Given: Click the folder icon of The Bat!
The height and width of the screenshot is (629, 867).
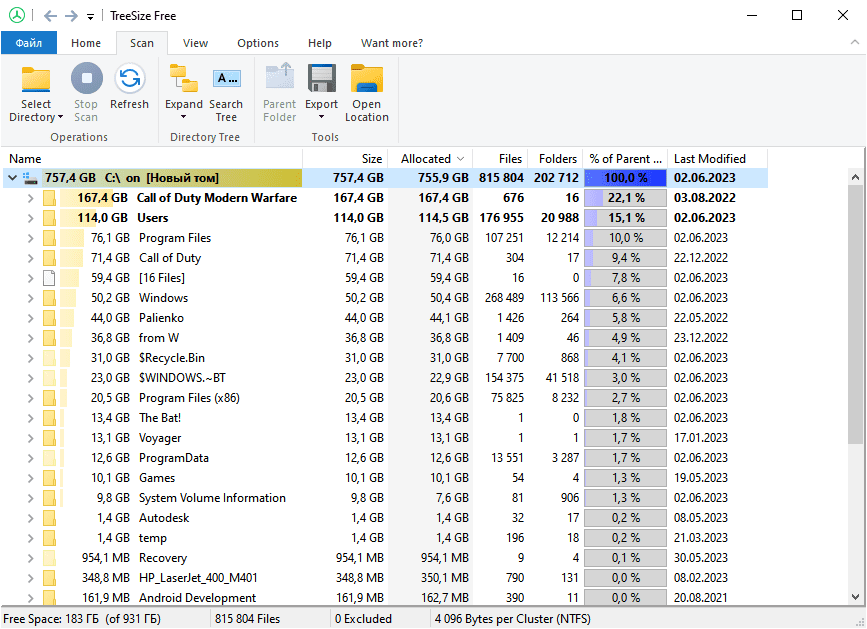Looking at the screenshot, I should pos(49,418).
